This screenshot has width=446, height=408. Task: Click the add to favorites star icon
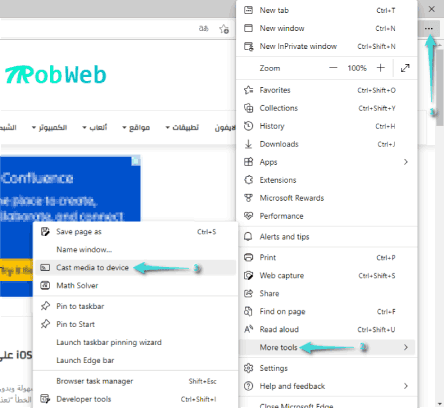224,29
